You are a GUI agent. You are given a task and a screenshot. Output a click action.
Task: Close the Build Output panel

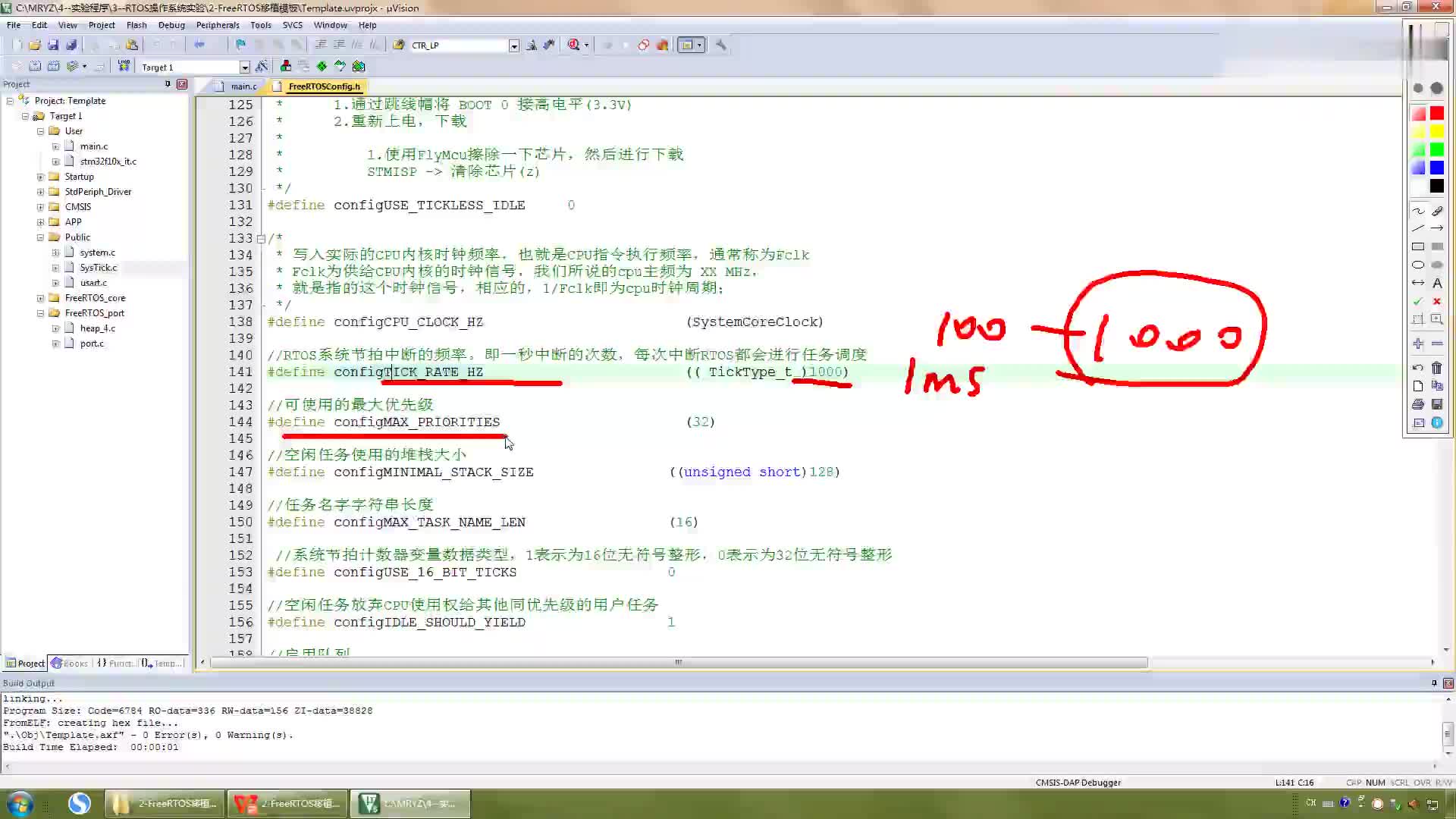tap(1448, 683)
